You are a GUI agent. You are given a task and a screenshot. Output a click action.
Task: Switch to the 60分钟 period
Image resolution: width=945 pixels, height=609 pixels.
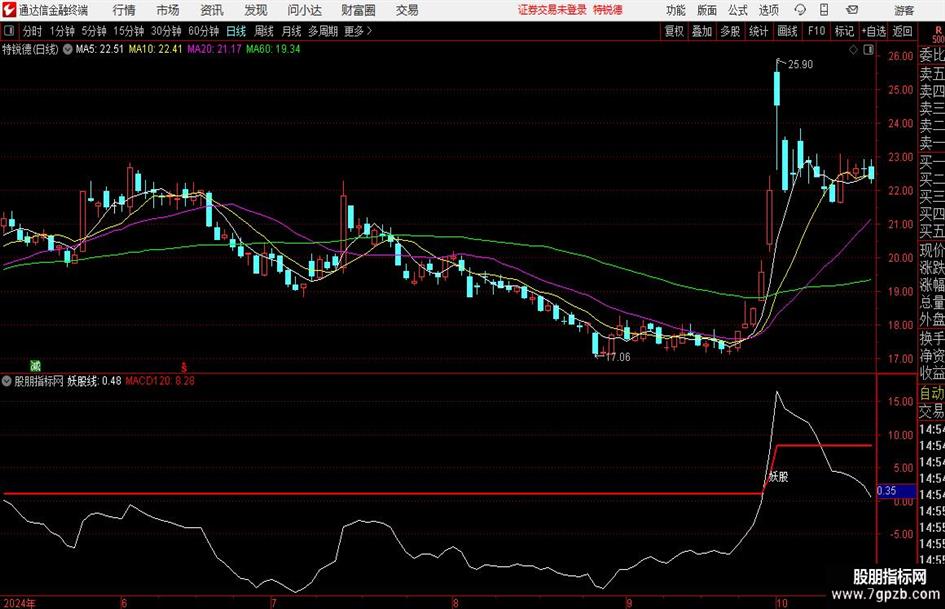(204, 31)
